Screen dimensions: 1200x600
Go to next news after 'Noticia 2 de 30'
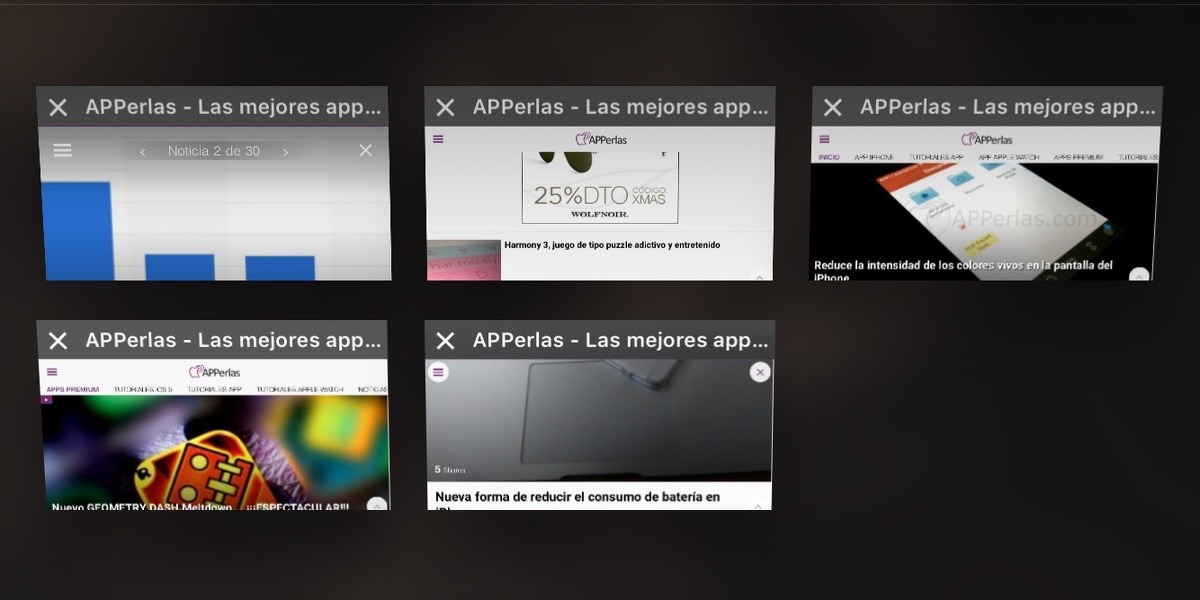285,152
